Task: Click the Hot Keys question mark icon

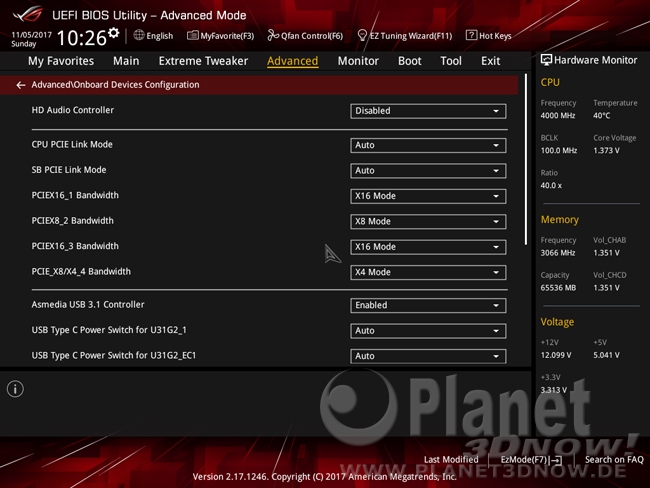Action: tap(471, 35)
